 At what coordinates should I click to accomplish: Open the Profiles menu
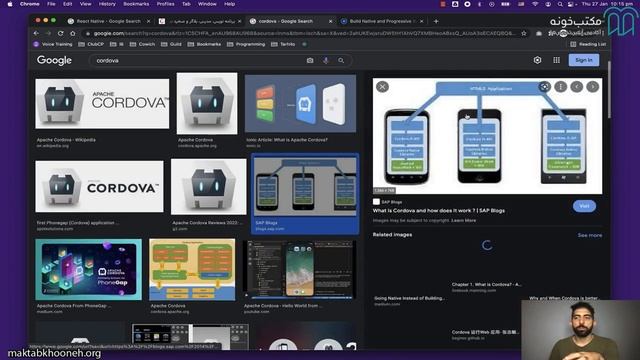[165, 4]
